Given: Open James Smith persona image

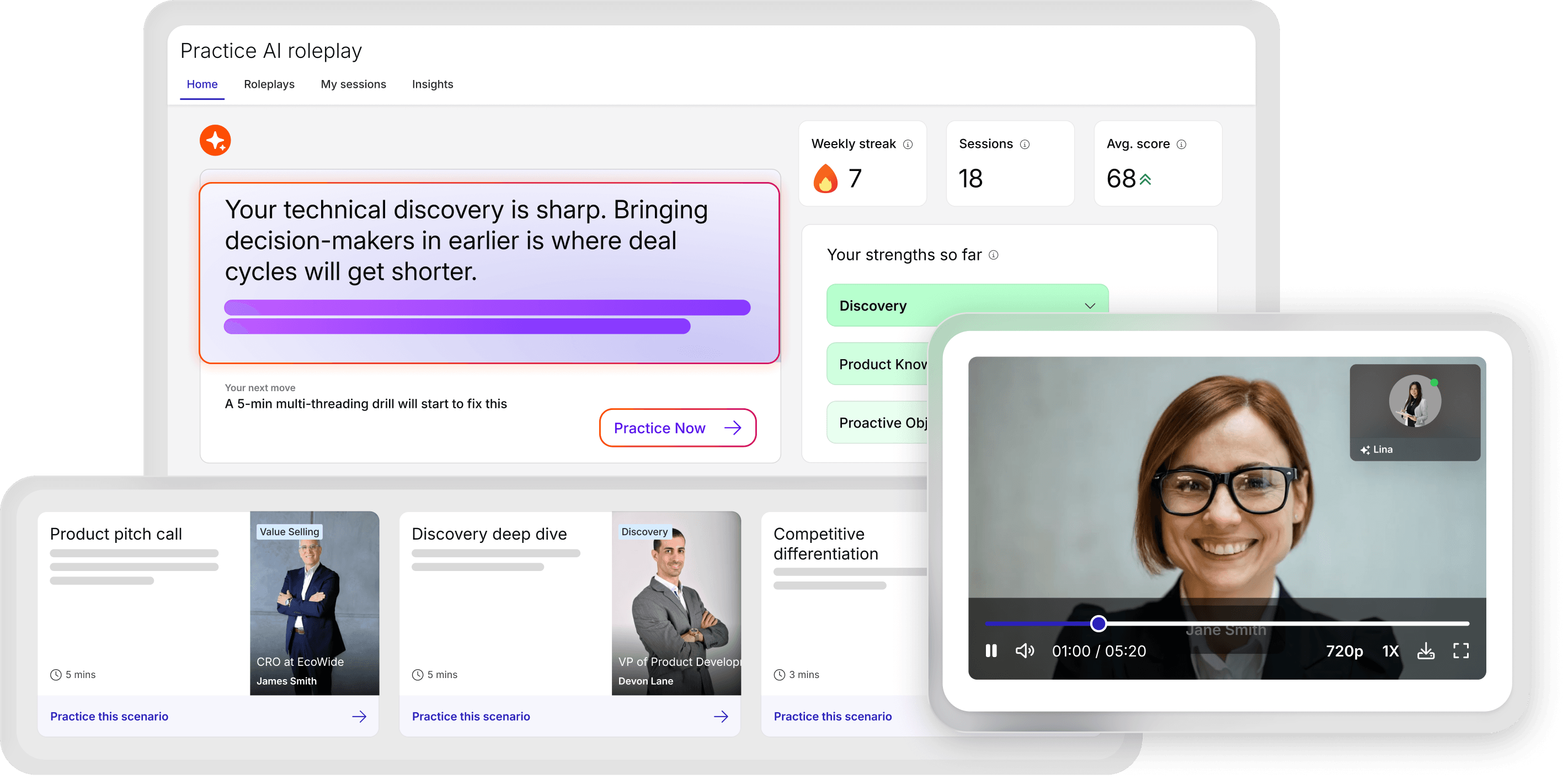Looking at the screenshot, I should [314, 602].
